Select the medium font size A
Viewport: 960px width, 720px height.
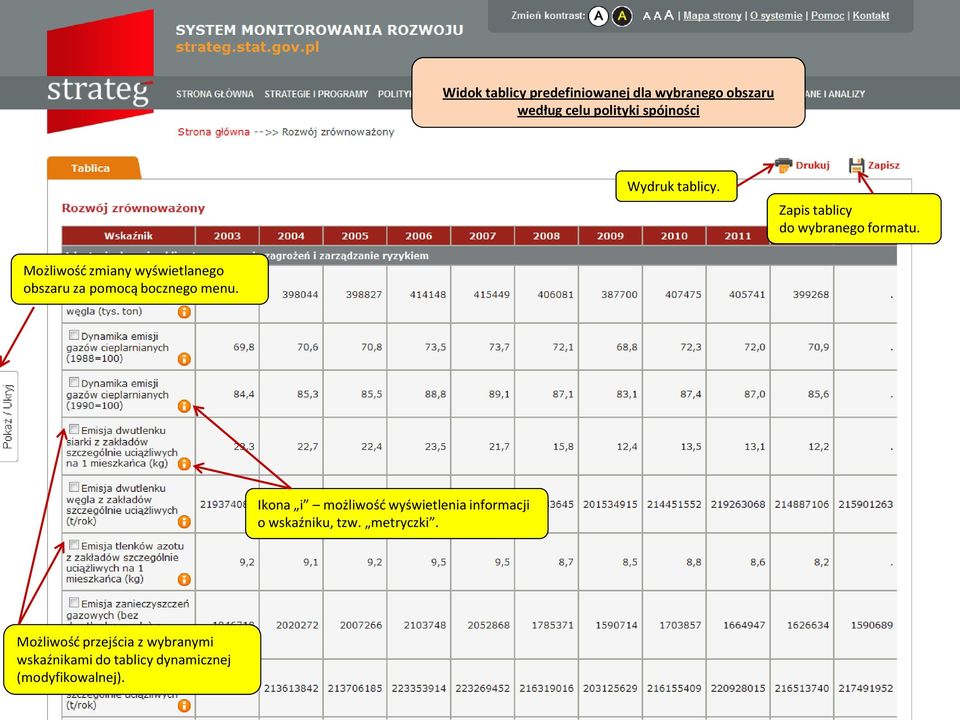click(657, 16)
